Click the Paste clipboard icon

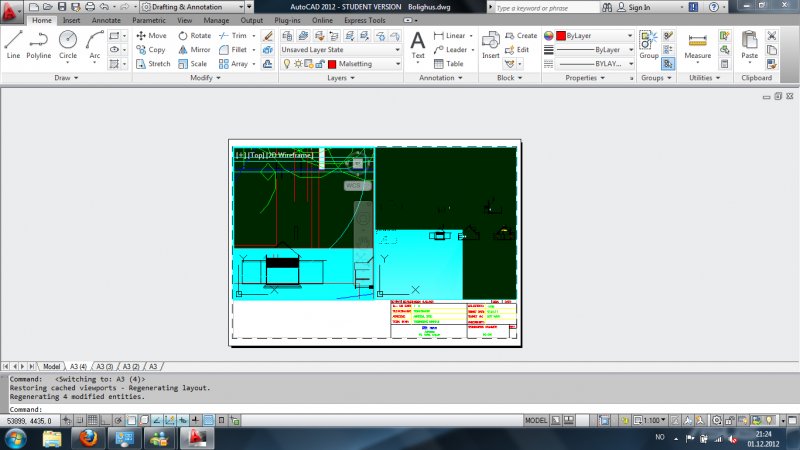click(x=750, y=44)
